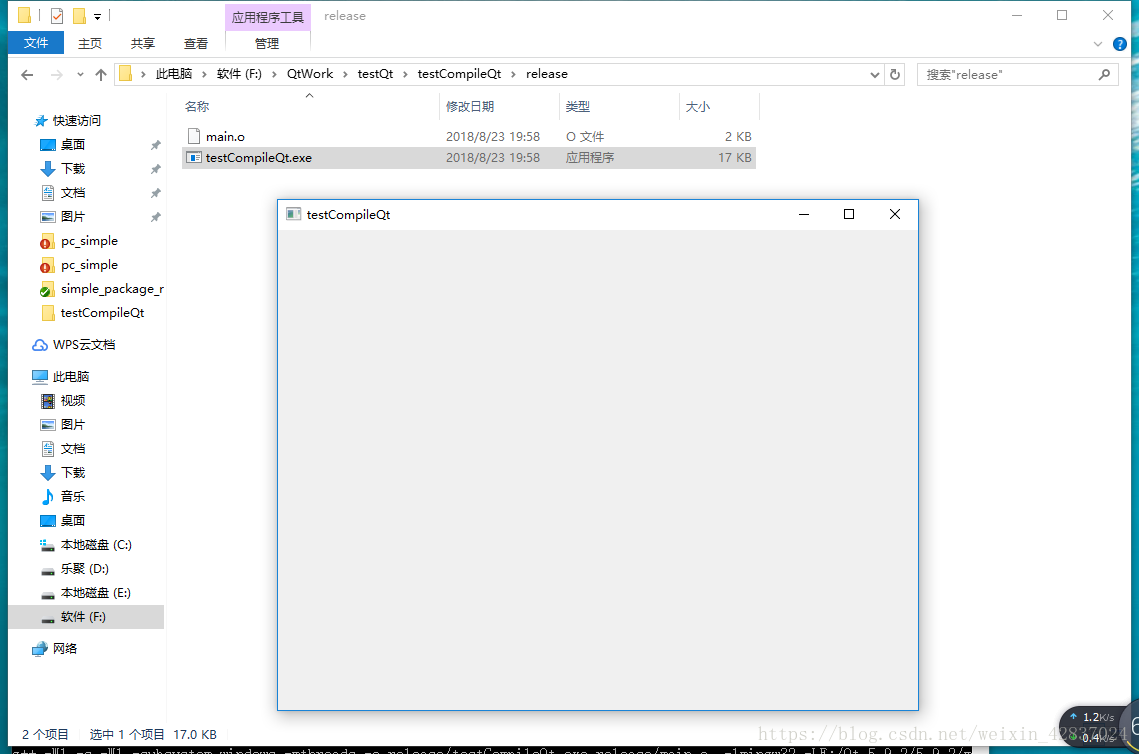Open 图片 under quick access
Viewport: 1139px width, 754px height.
(x=73, y=216)
